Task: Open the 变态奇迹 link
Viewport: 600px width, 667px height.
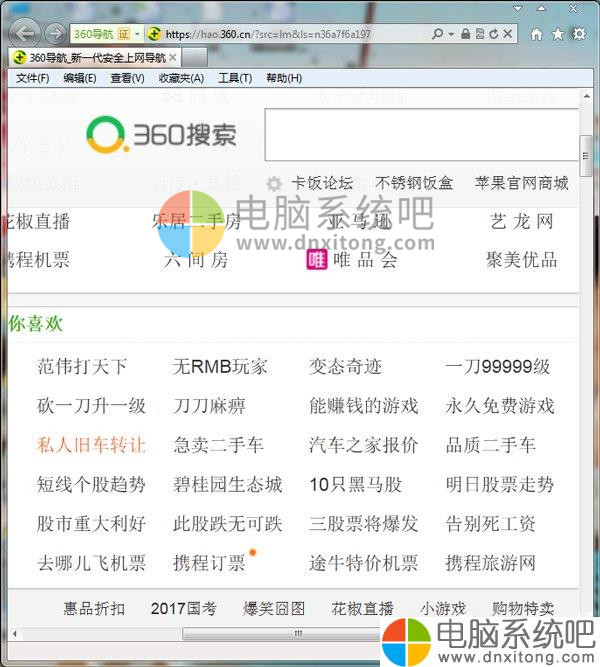Action: tap(345, 366)
